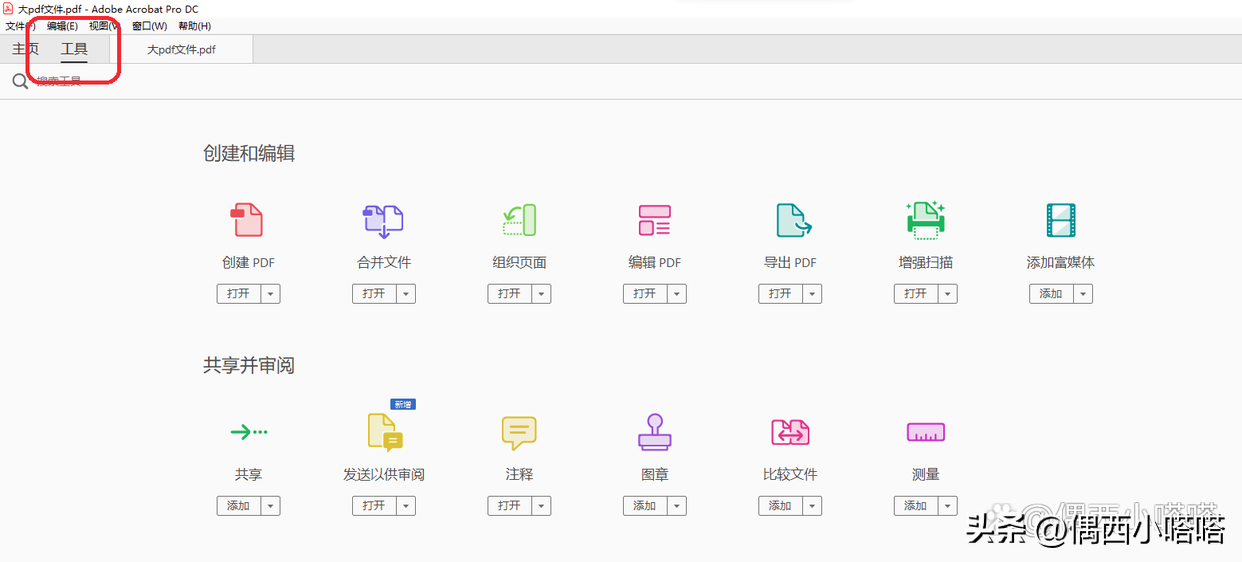
Task: Expand dropdown arrow under 比较文件
Action: click(813, 506)
